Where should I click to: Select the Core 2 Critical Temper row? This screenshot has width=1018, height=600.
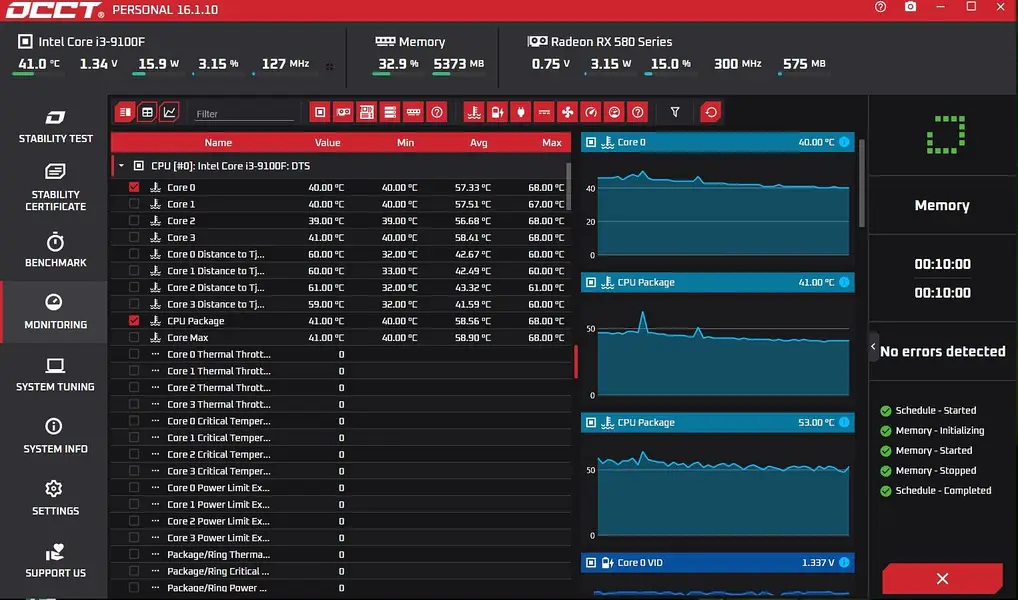pyautogui.click(x=341, y=455)
